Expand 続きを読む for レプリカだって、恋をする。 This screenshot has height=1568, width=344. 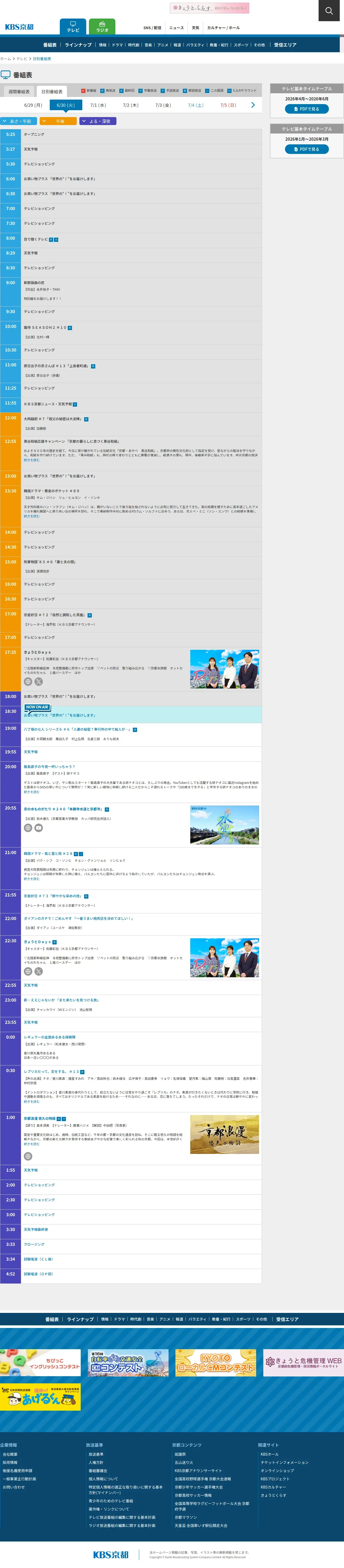(31, 1102)
